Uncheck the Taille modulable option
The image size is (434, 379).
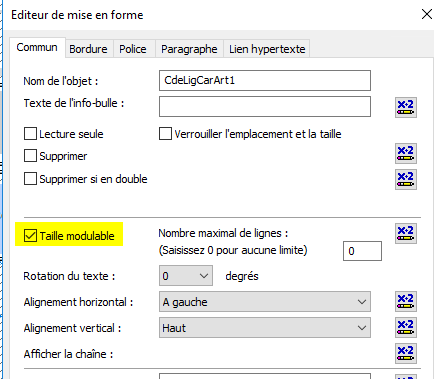point(30,236)
